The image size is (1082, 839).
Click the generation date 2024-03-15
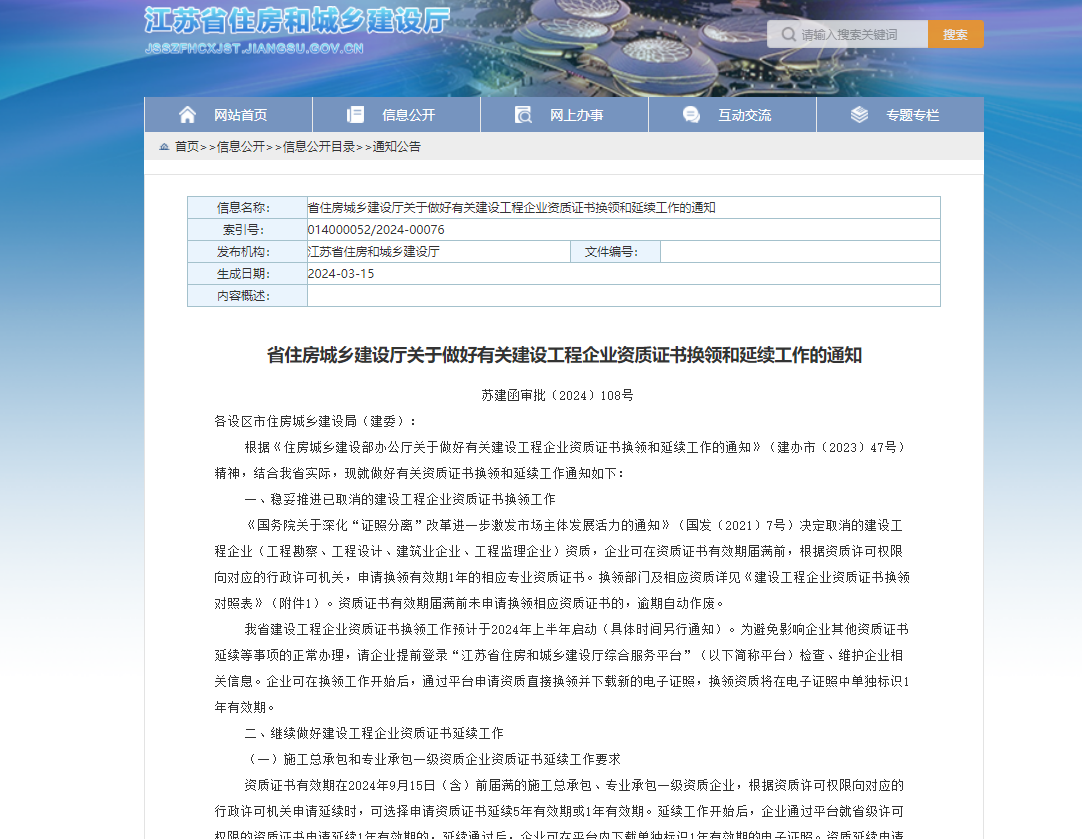tap(341, 274)
